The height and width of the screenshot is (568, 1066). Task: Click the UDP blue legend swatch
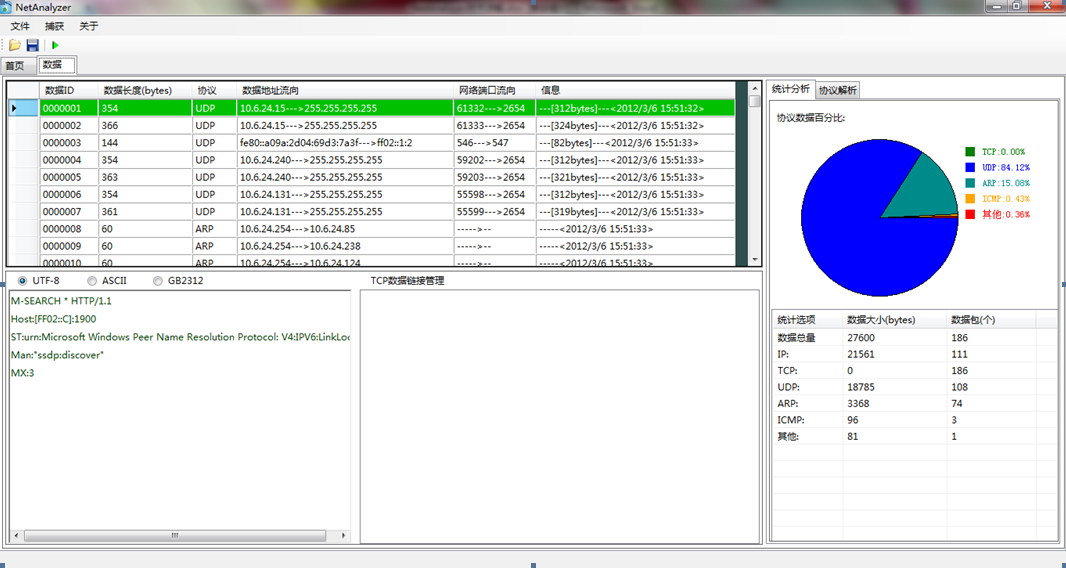click(970, 167)
